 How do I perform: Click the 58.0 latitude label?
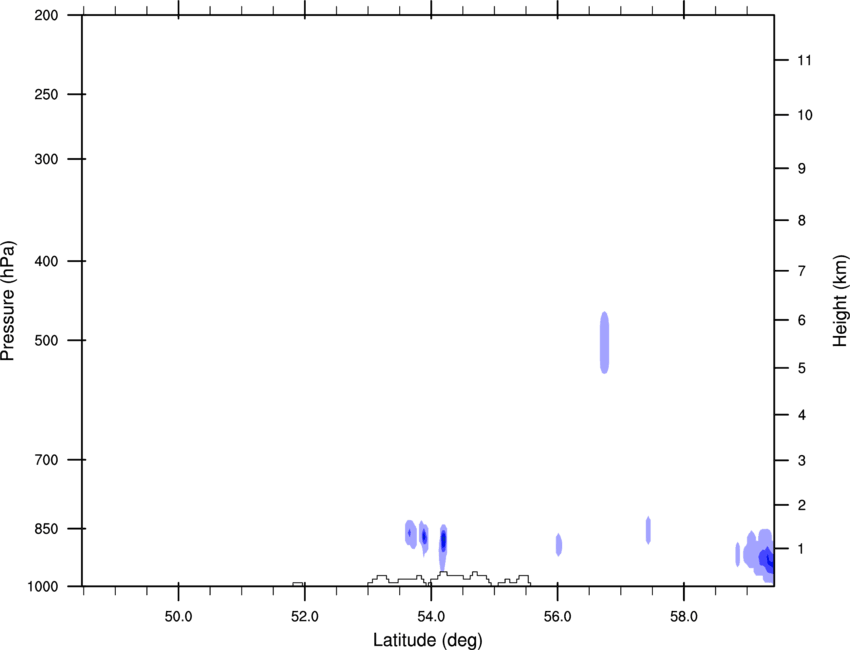684,617
